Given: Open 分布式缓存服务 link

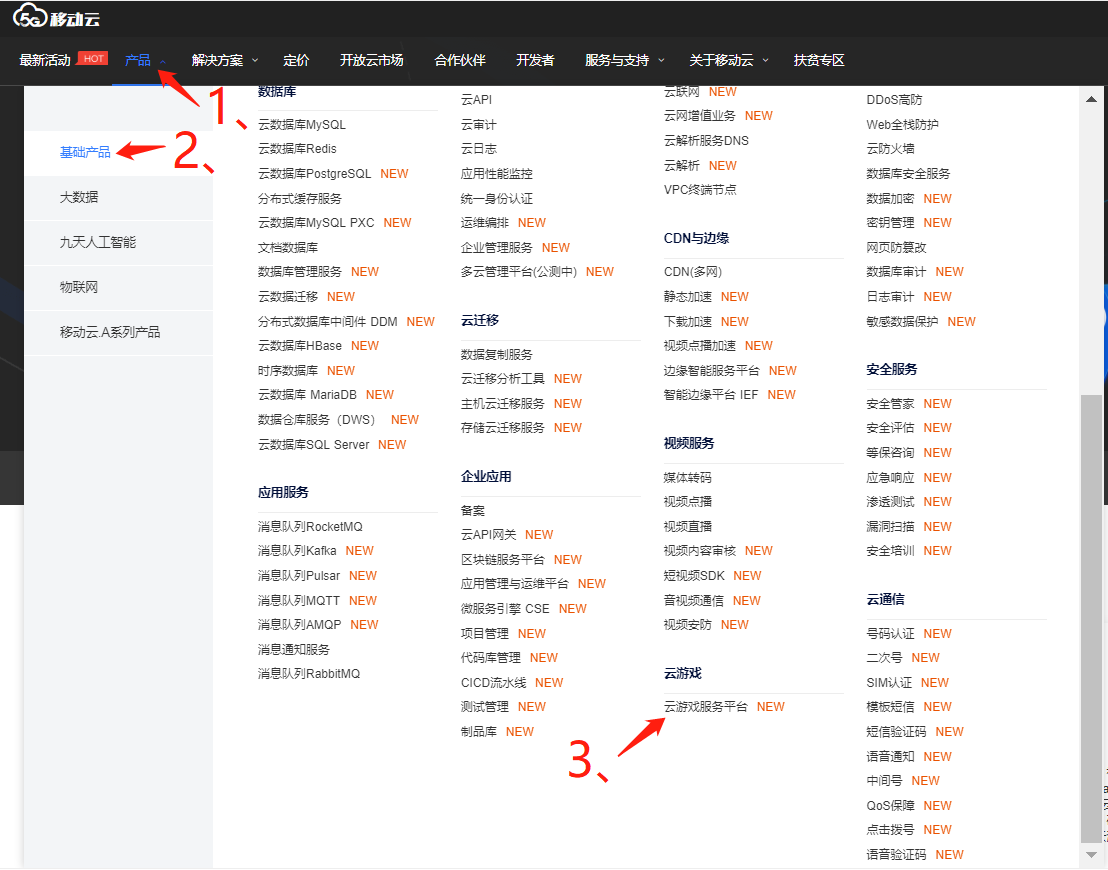Looking at the screenshot, I should click(x=300, y=199).
